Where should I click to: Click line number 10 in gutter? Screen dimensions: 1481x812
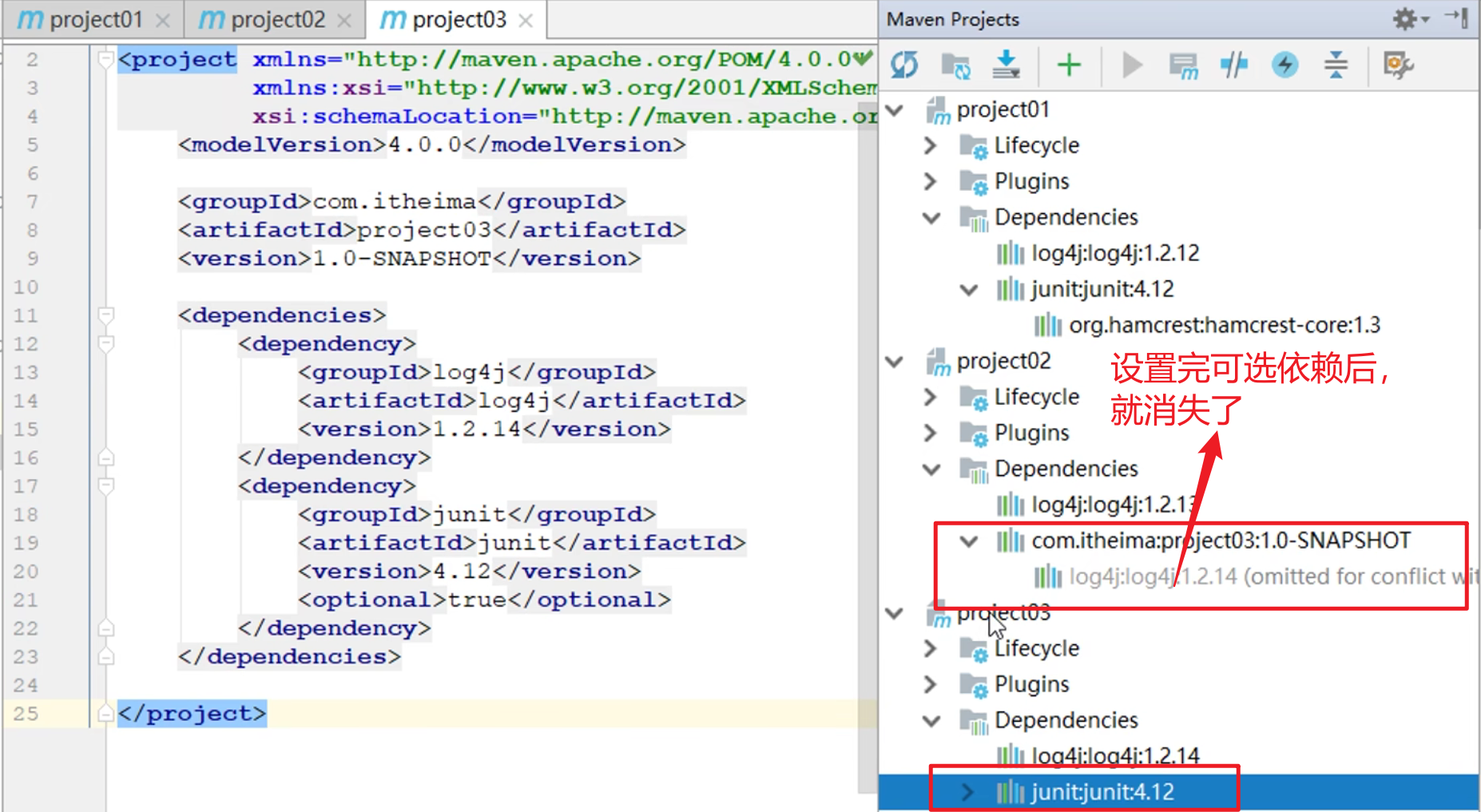click(25, 287)
